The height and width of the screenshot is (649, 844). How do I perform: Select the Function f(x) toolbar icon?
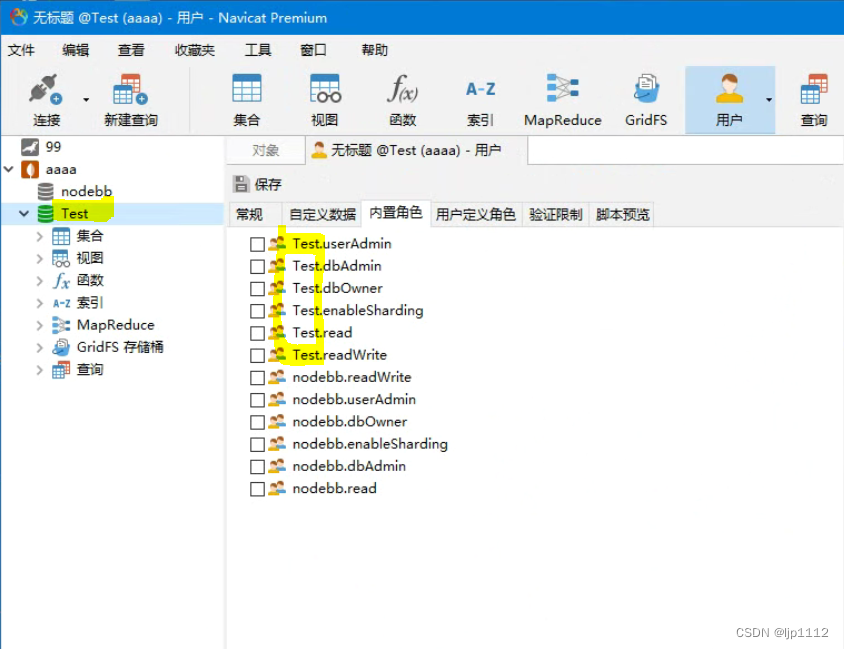[403, 89]
